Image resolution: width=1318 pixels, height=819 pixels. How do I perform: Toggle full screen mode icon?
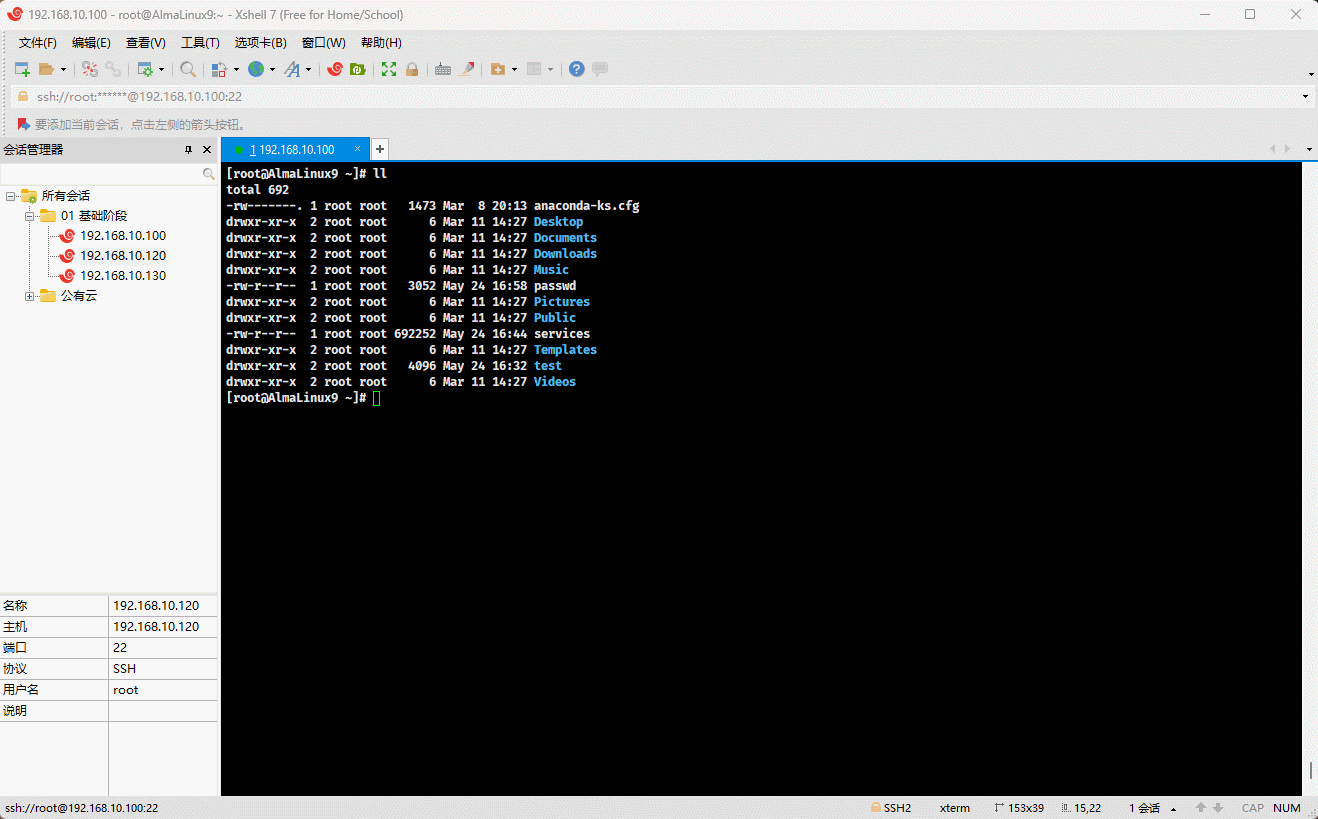point(389,69)
